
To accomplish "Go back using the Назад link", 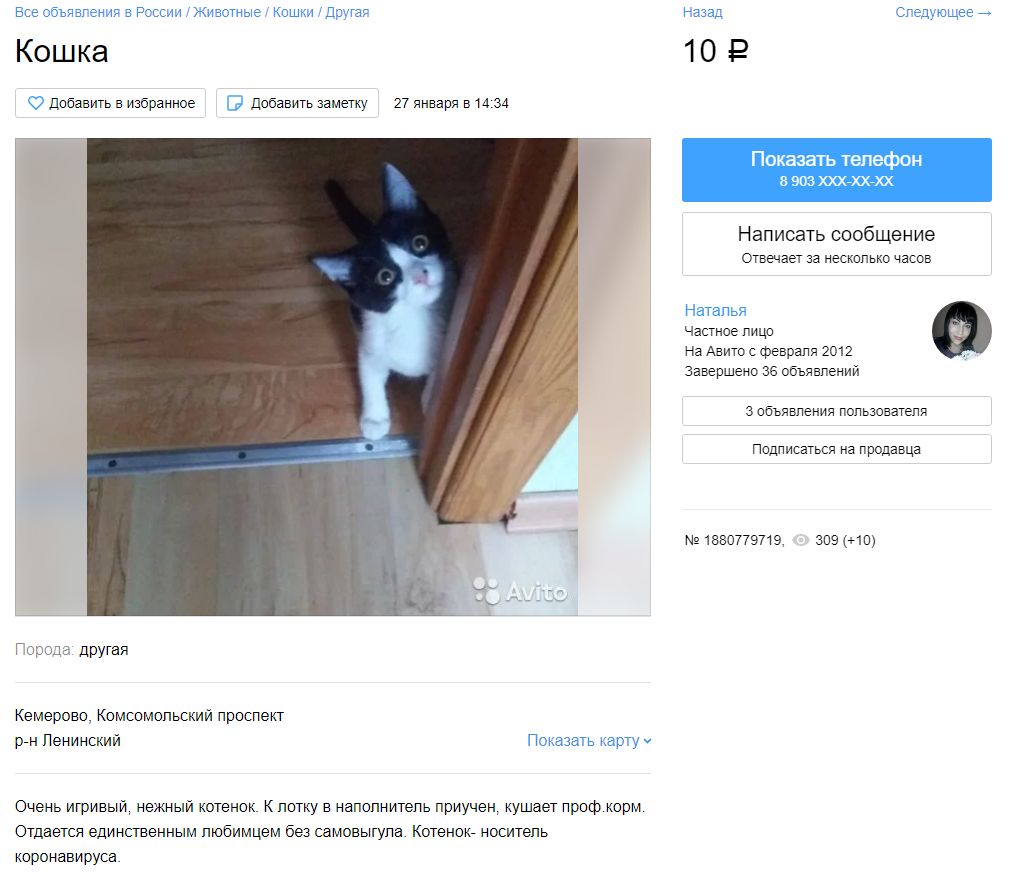I will point(702,12).
